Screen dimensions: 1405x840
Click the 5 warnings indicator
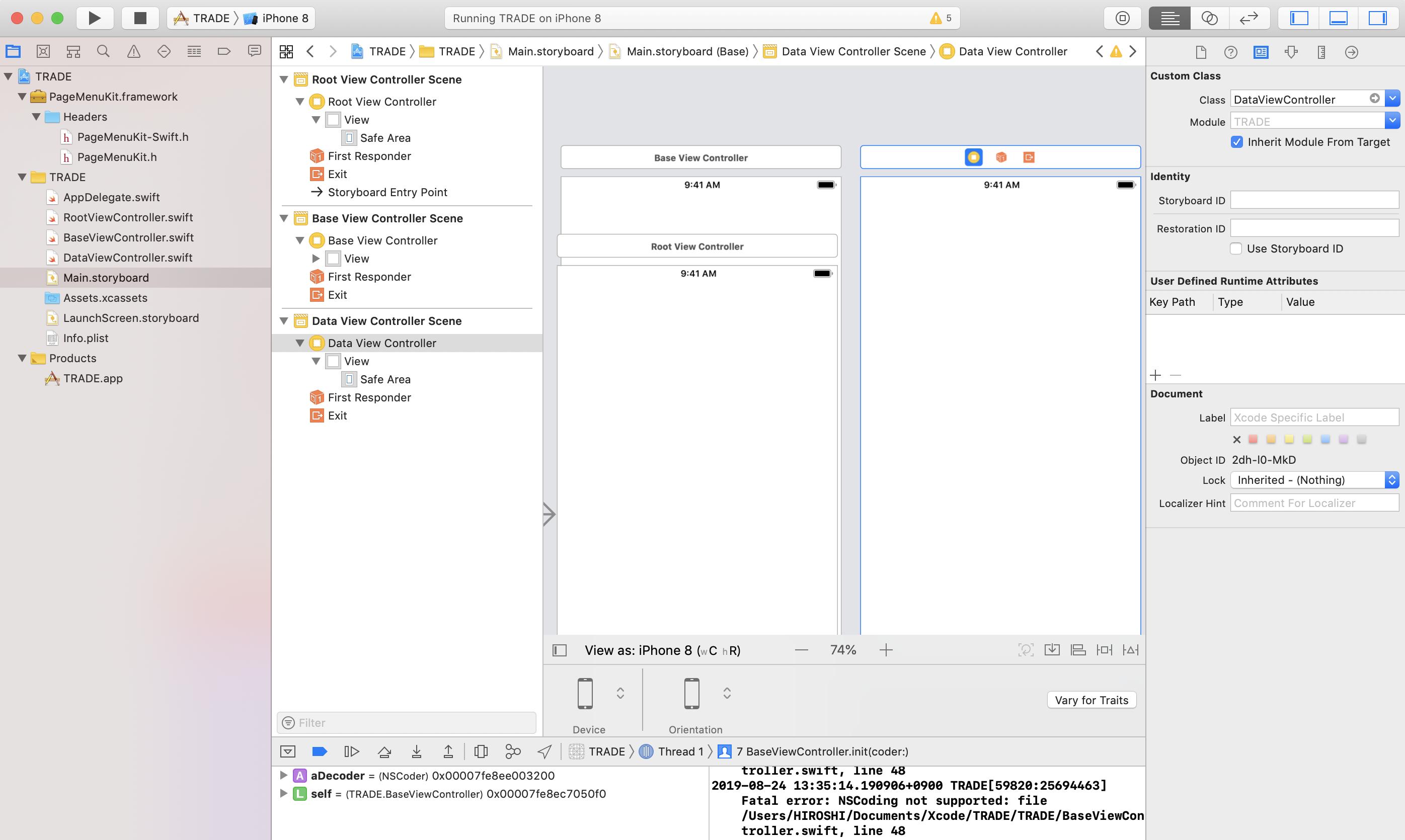[941, 18]
